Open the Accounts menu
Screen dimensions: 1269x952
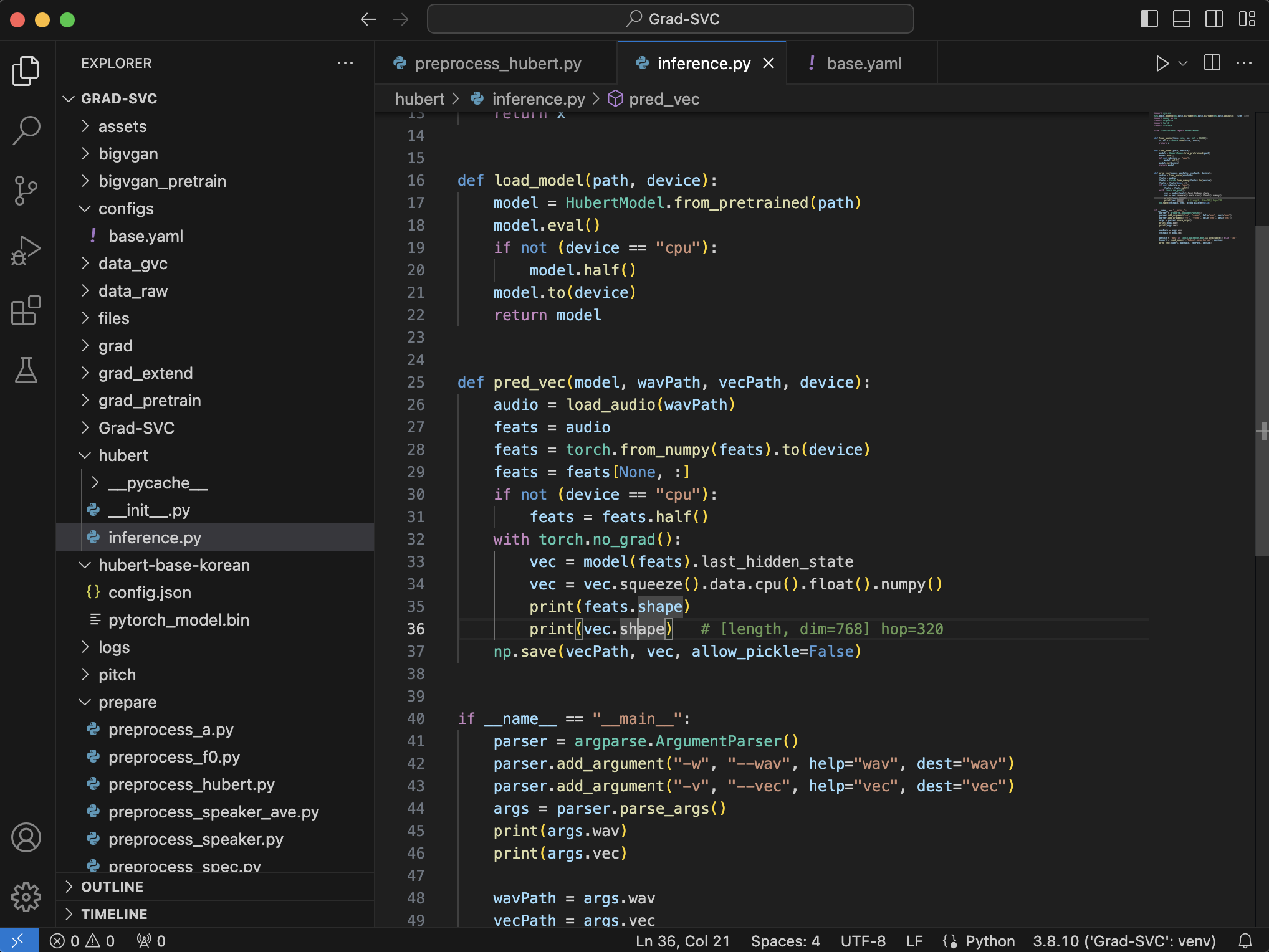pyautogui.click(x=26, y=837)
